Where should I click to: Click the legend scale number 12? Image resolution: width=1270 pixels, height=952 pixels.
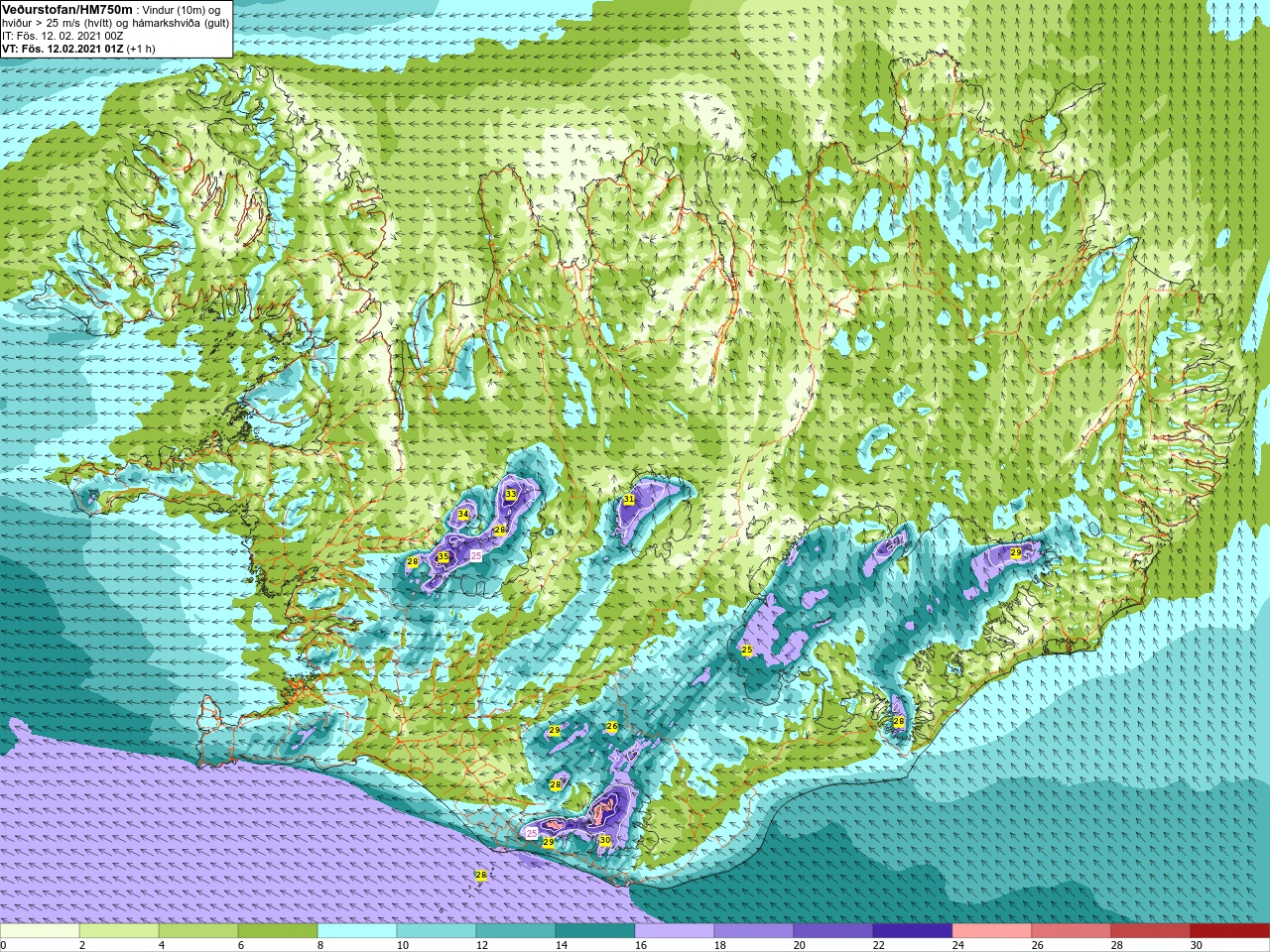point(482,945)
